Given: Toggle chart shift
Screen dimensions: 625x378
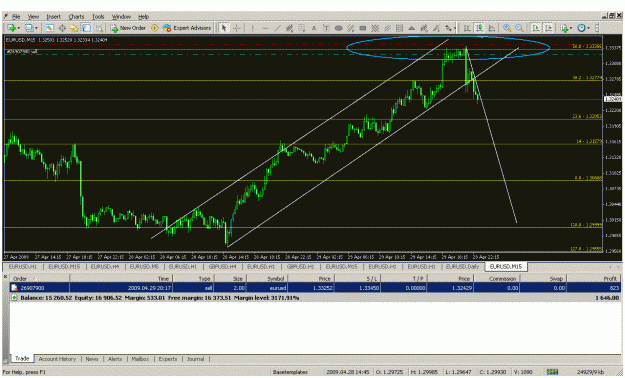Looking at the screenshot, I should [548, 28].
